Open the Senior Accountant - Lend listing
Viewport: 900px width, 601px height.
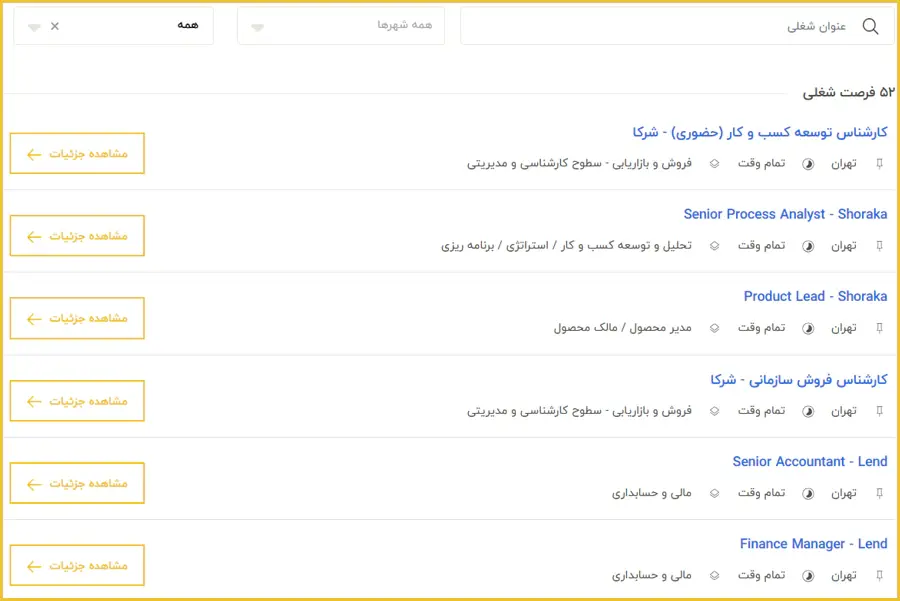coord(809,461)
